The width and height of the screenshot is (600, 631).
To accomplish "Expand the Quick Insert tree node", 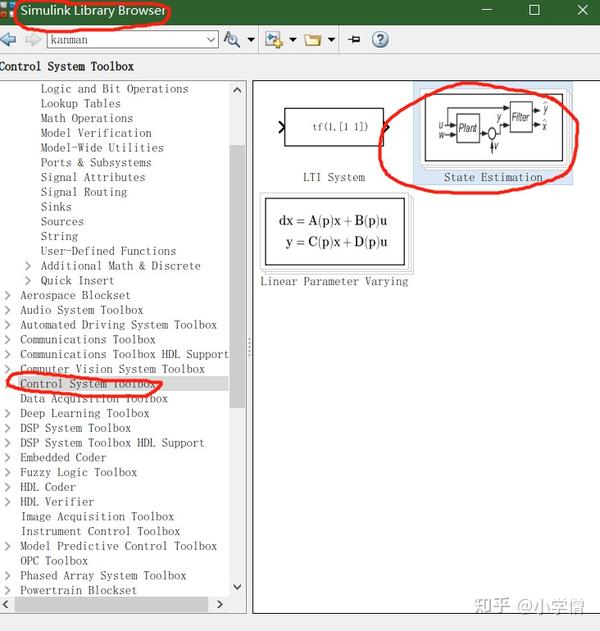I will tap(27, 280).
